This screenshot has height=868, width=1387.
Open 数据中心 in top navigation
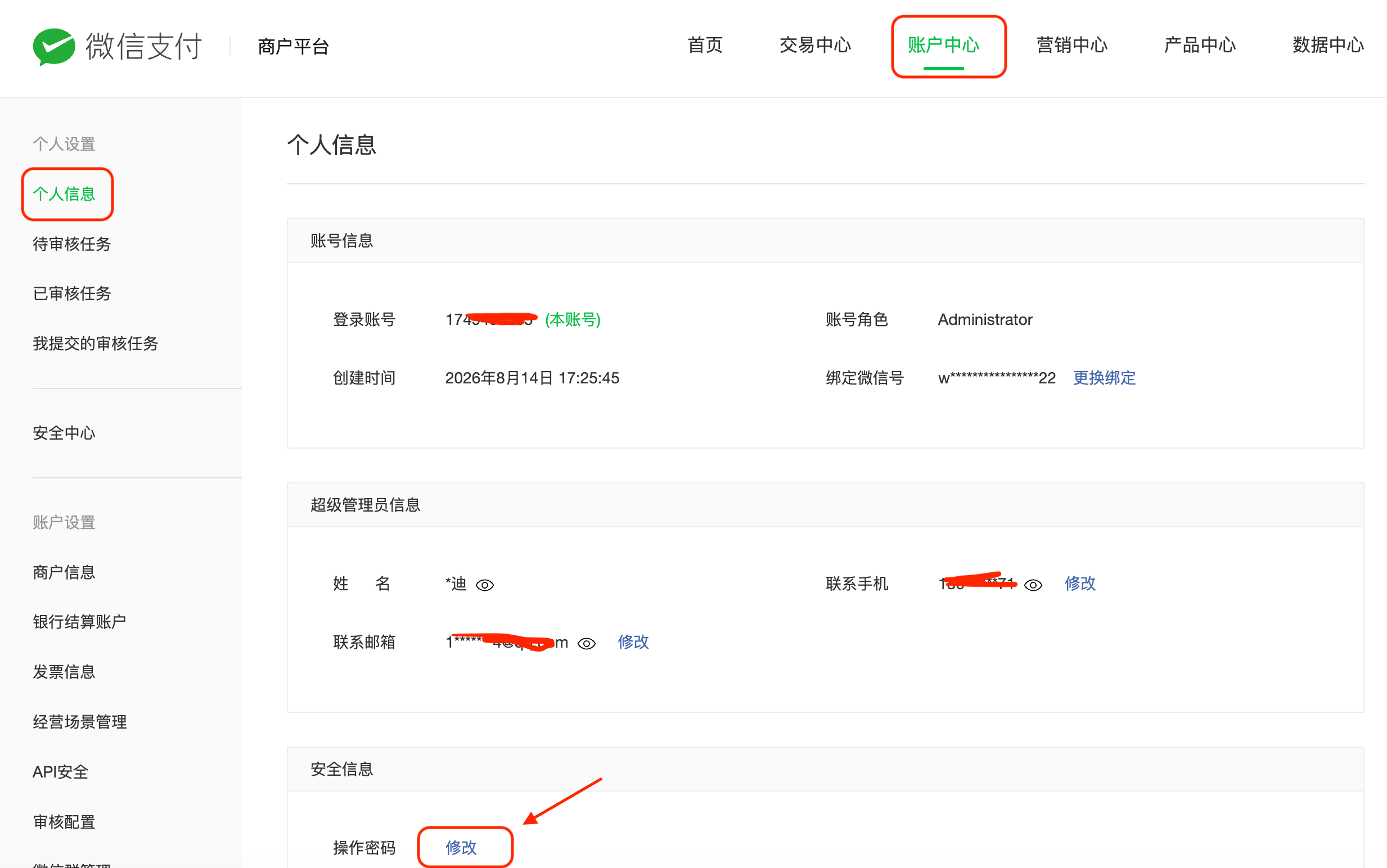(1328, 45)
